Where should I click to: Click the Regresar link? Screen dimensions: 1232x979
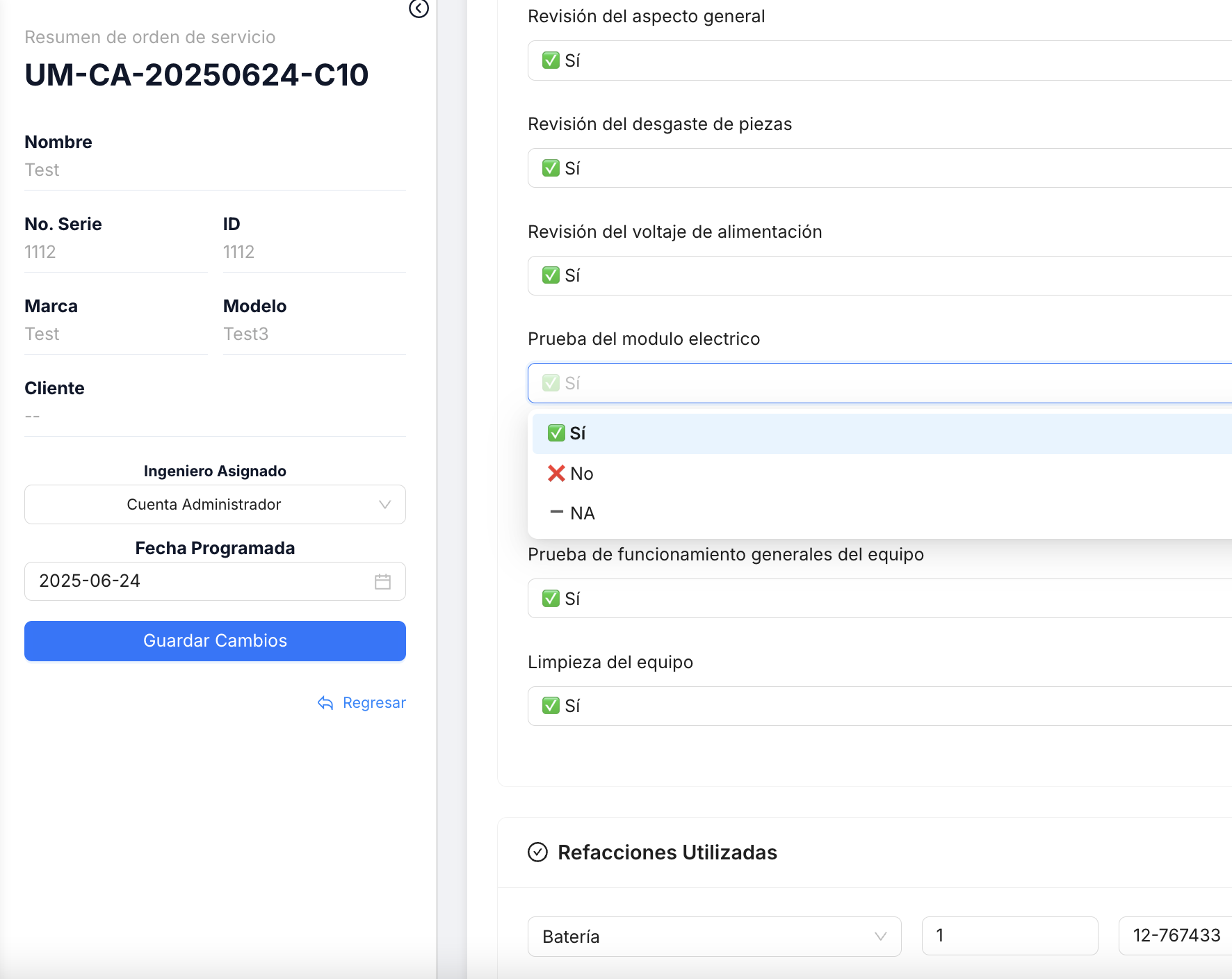click(373, 703)
